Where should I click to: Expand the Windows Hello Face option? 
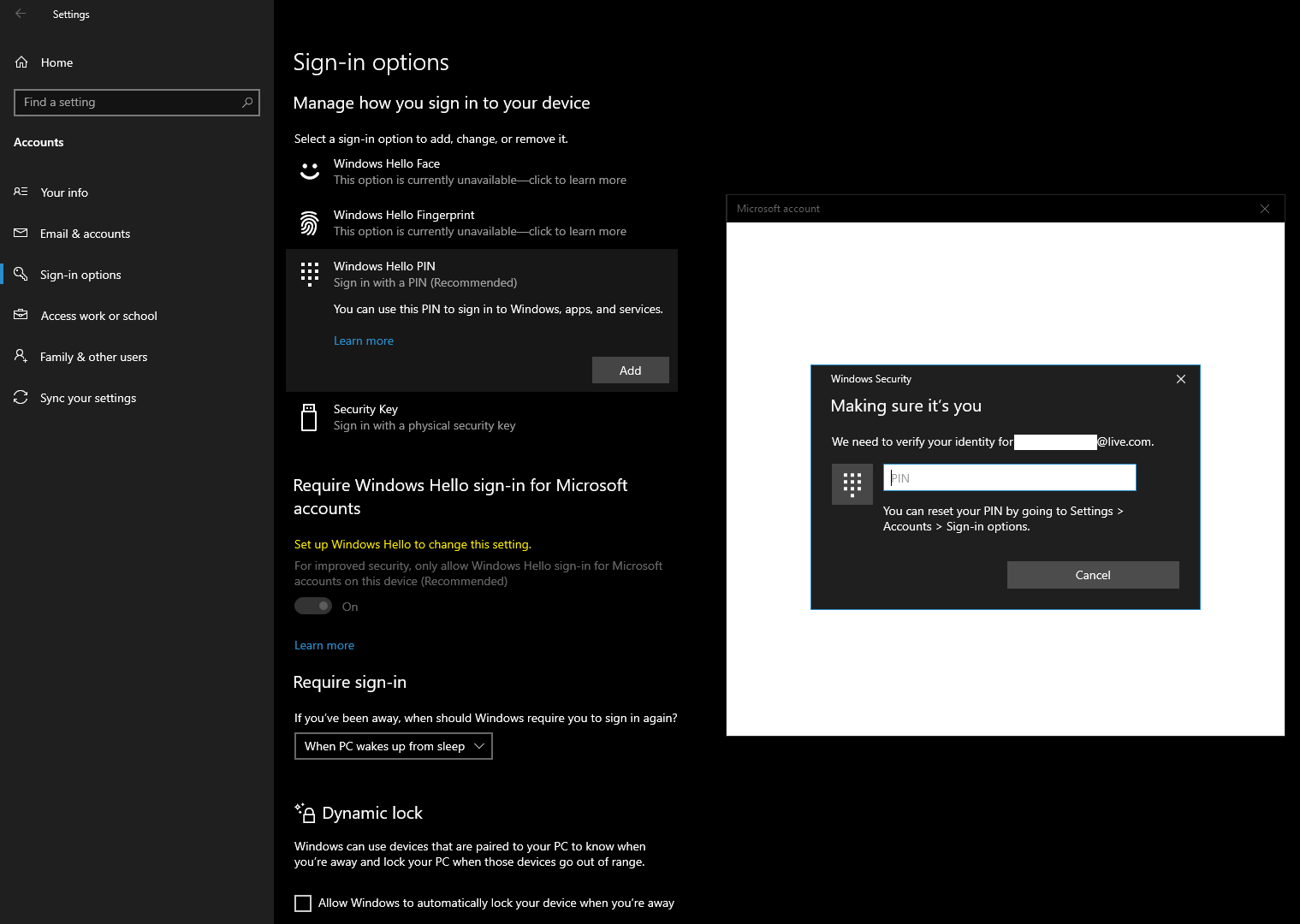tap(482, 172)
